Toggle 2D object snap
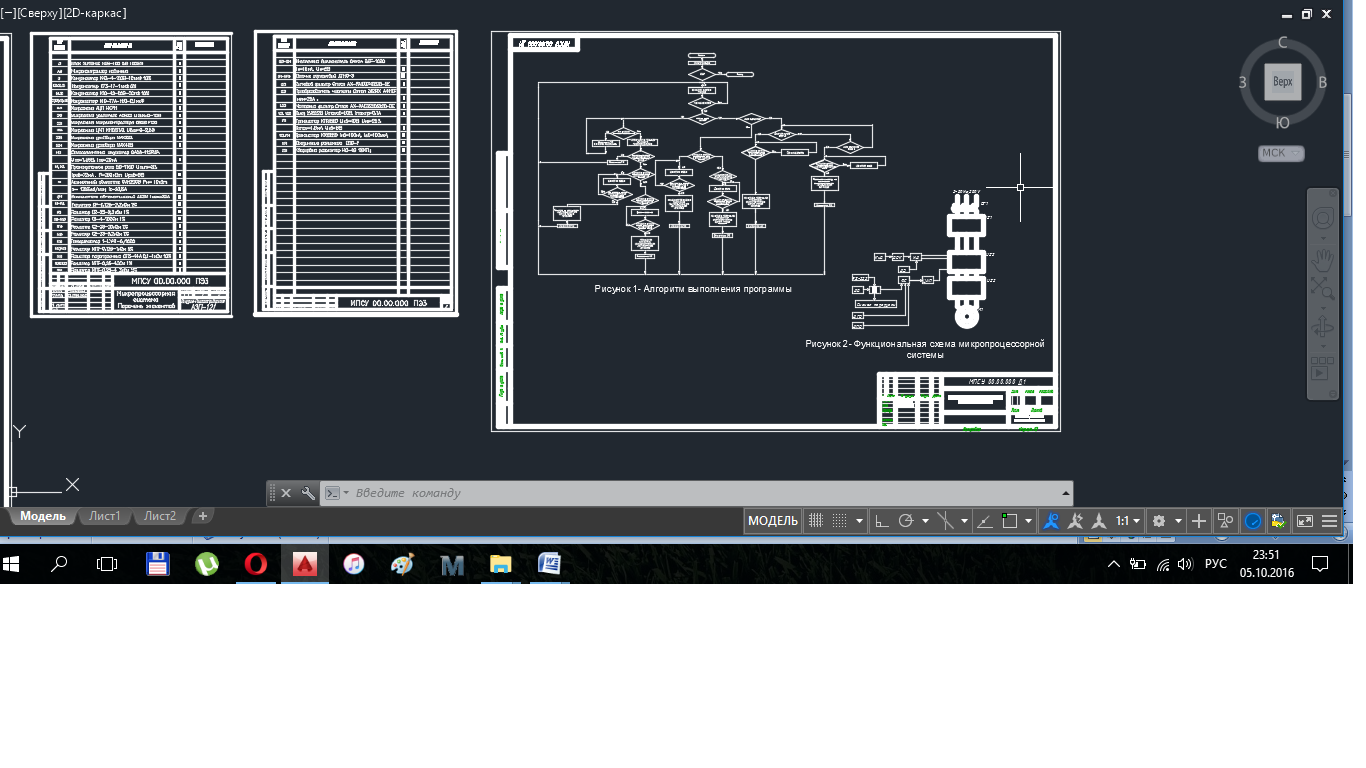The width and height of the screenshot is (1366, 768). pos(1010,521)
